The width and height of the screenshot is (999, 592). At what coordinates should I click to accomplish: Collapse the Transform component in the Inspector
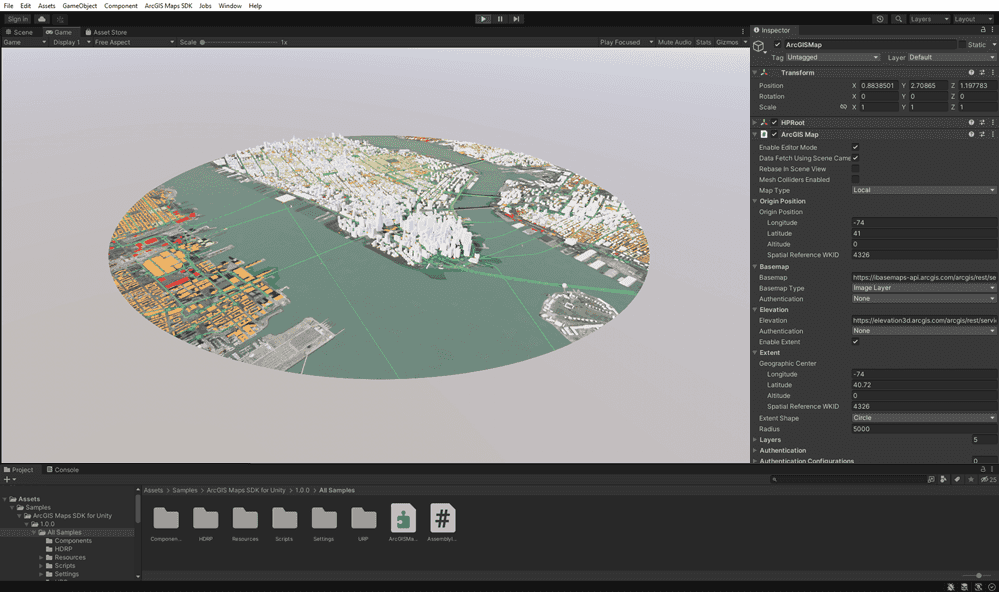[x=756, y=71]
